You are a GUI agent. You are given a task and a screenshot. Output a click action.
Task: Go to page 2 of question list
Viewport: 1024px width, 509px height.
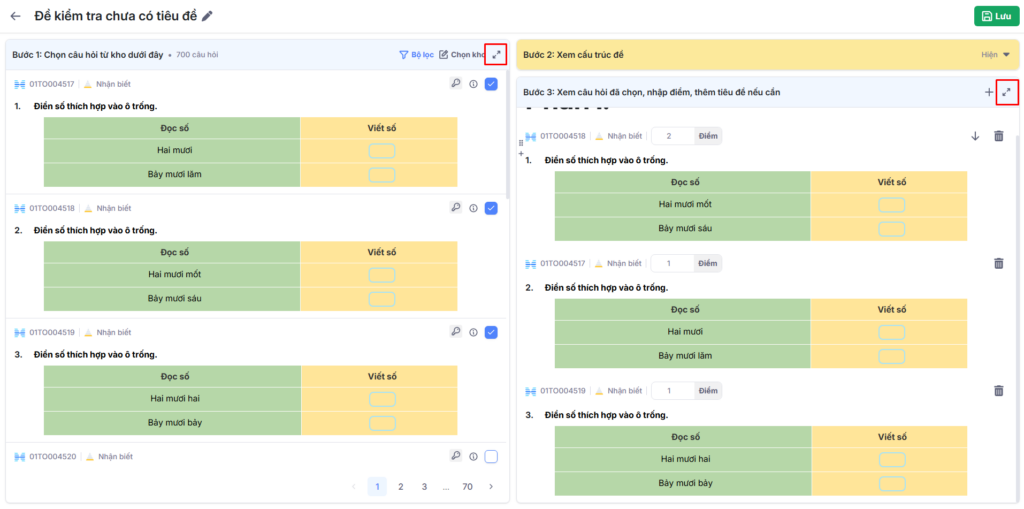(x=400, y=487)
